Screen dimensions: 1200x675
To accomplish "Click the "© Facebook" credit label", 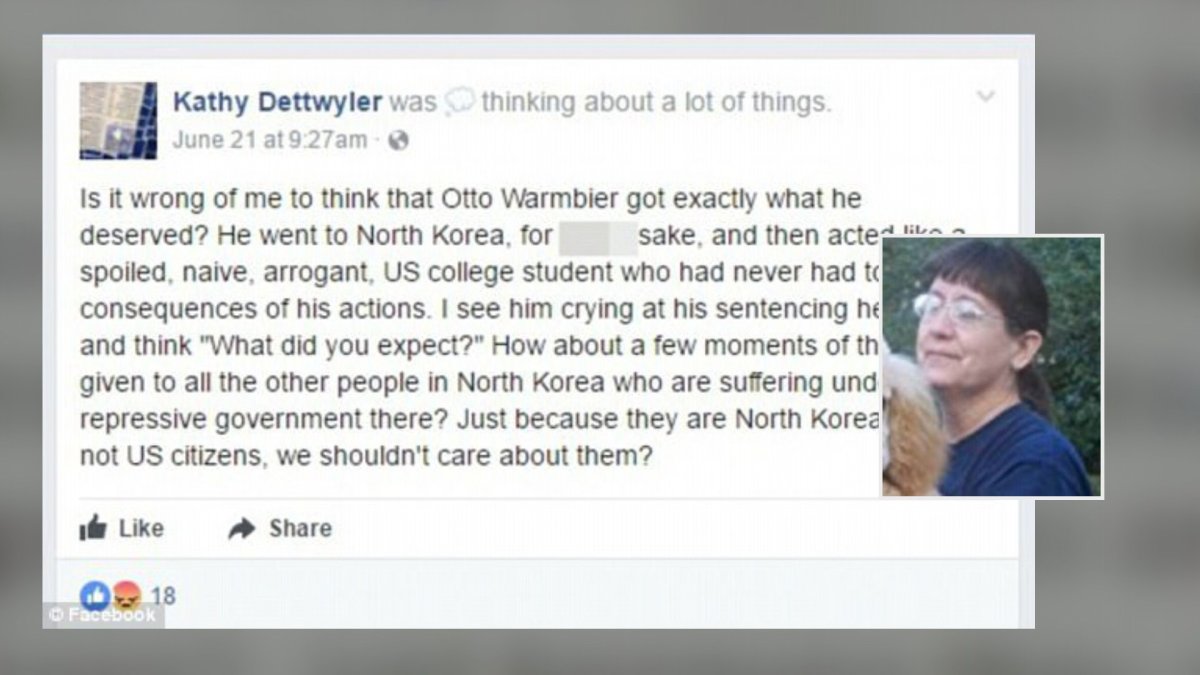I will 103,615.
